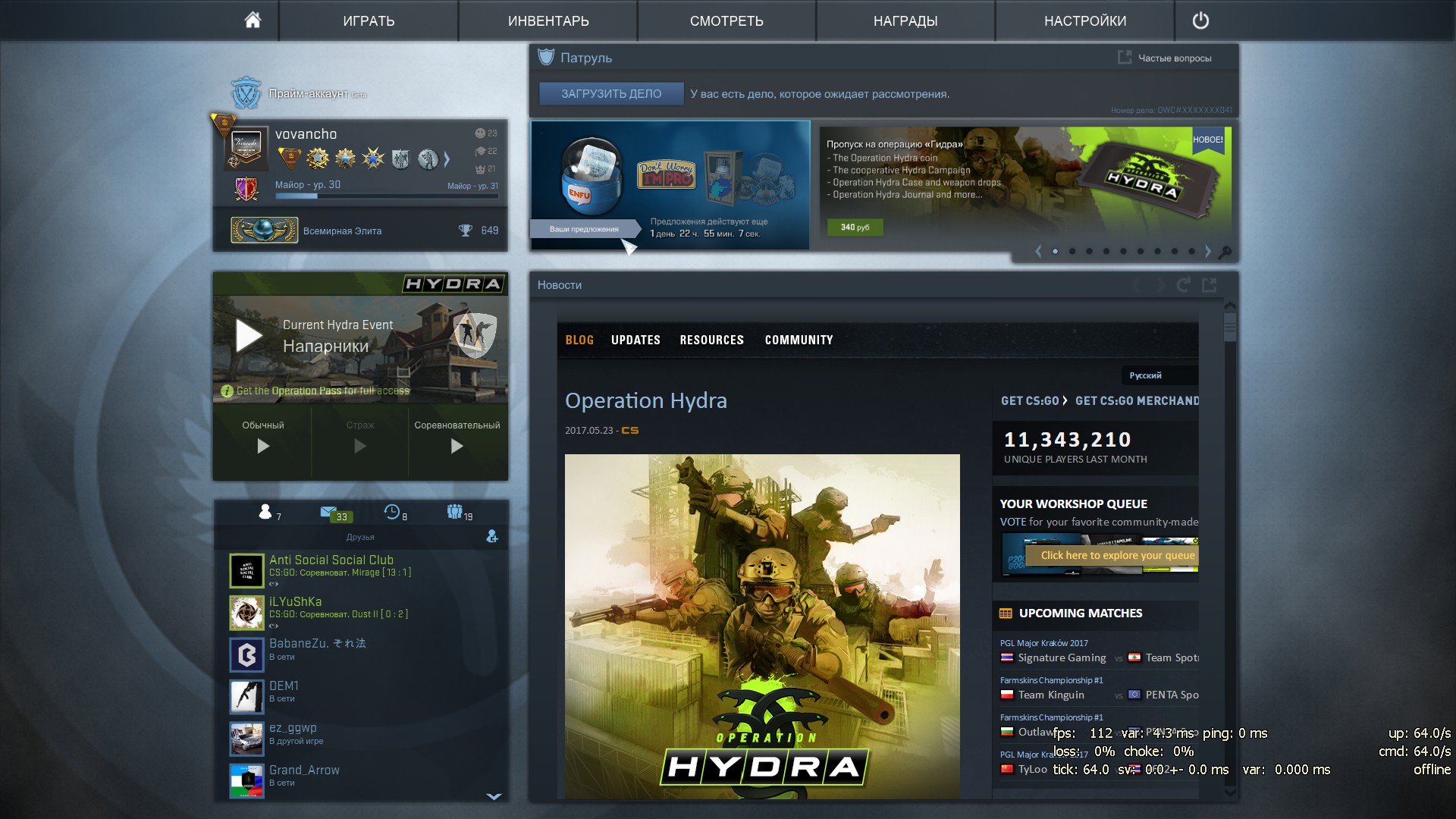
Task: Open the ИНВЕНТАРЬ menu
Action: pos(548,20)
